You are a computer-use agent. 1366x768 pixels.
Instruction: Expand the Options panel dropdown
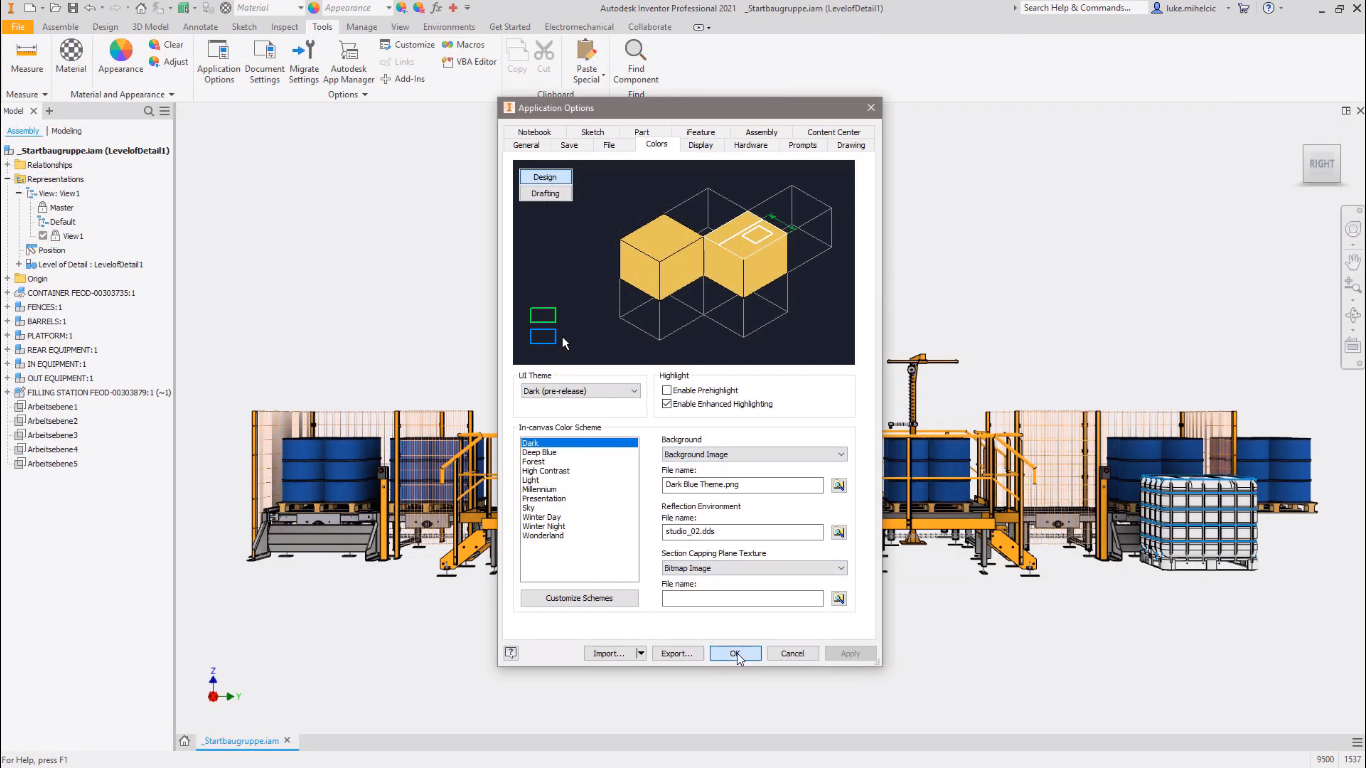348,94
